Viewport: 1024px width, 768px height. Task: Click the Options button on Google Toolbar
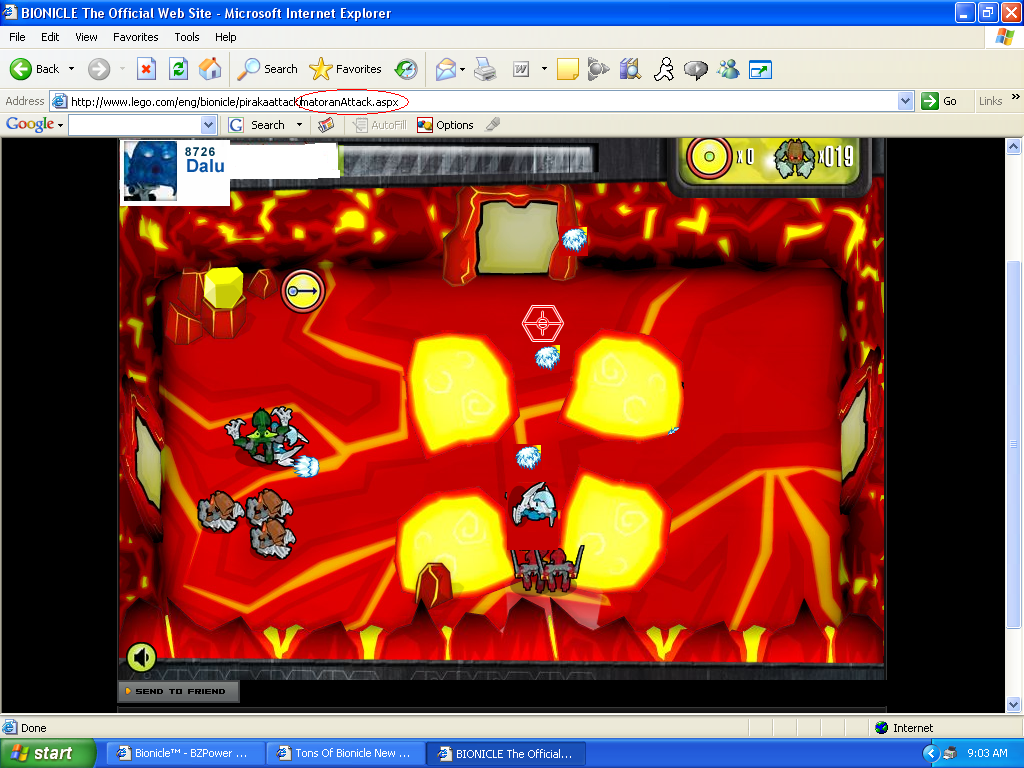click(446, 124)
